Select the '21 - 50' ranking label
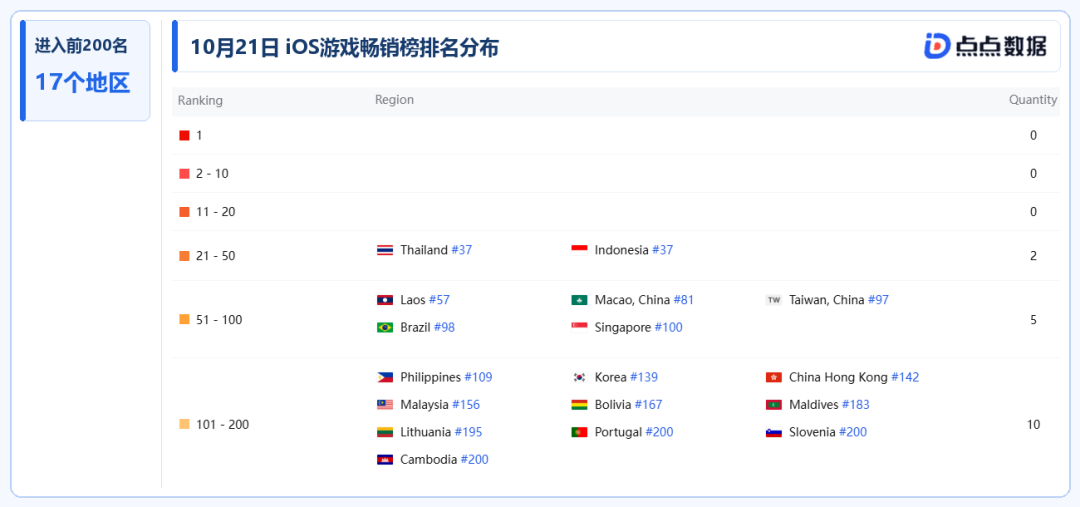 coord(216,256)
